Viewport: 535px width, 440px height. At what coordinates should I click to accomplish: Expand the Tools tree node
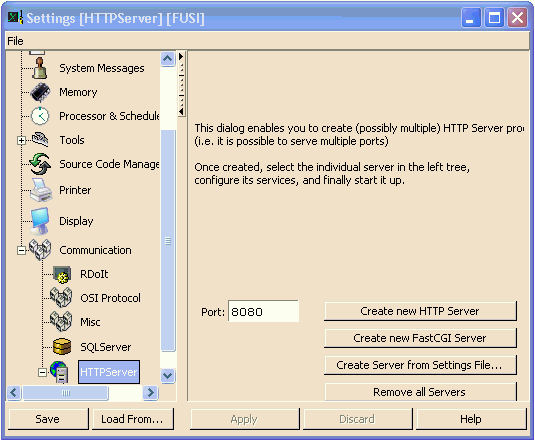[x=21, y=140]
